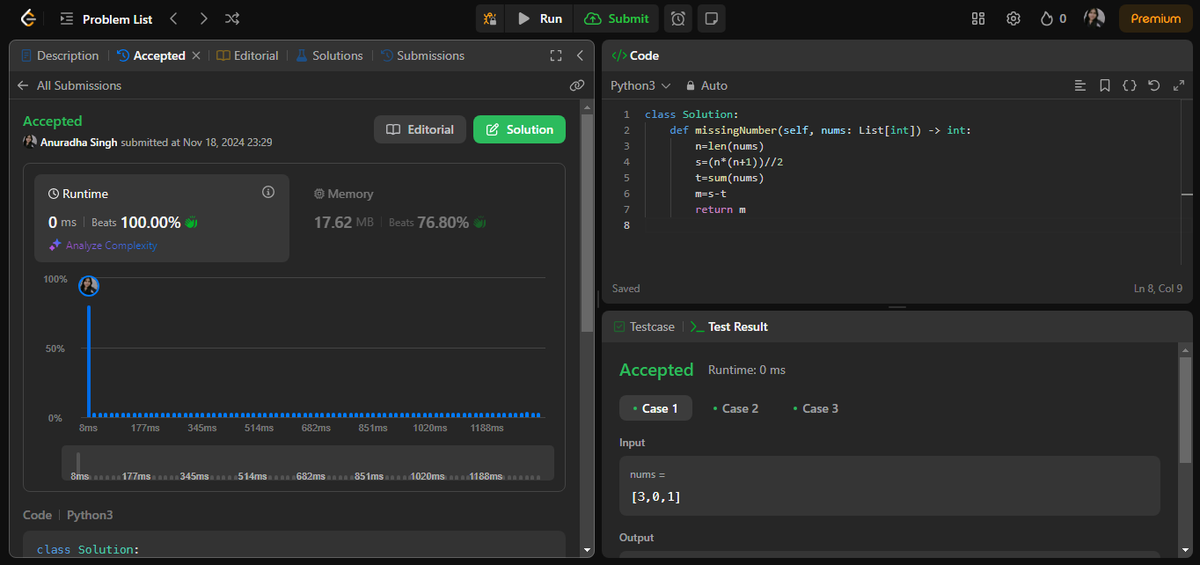
Task: Click the streak fire counter
Action: pyautogui.click(x=1053, y=19)
